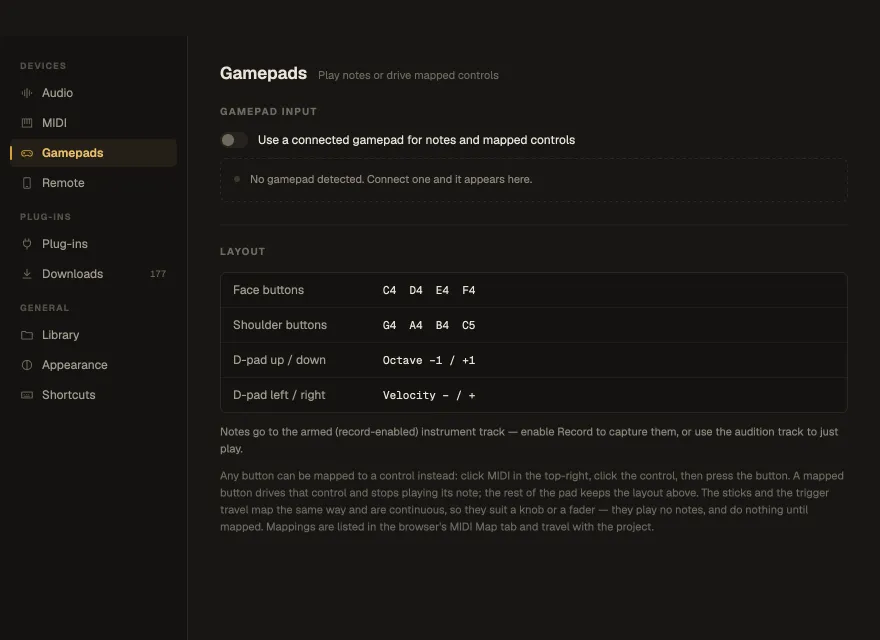This screenshot has height=640, width=880.
Task: Enable the connected gamepad toggle switch
Action: click(234, 140)
